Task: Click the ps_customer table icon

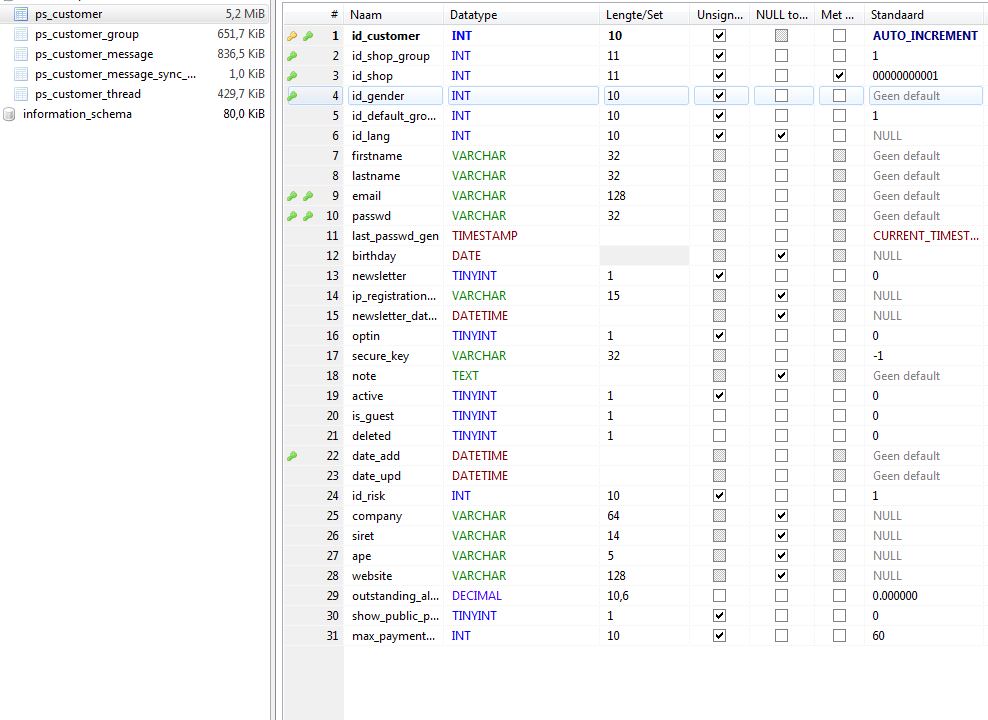Action: [21, 14]
